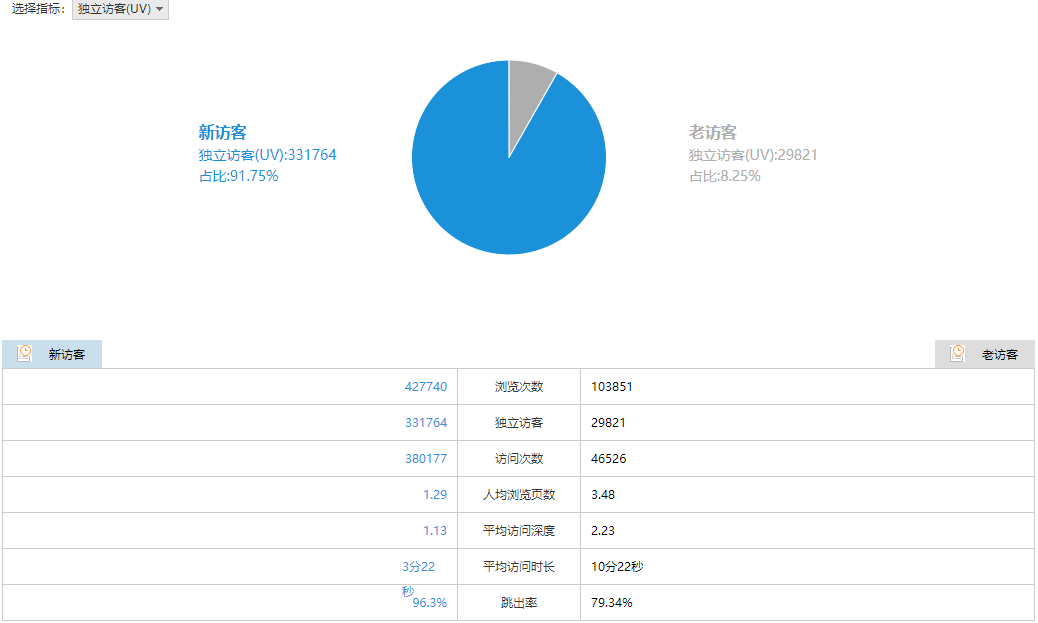Click the new visitor UV value 331764 in table
1038x623 pixels.
tap(426, 423)
